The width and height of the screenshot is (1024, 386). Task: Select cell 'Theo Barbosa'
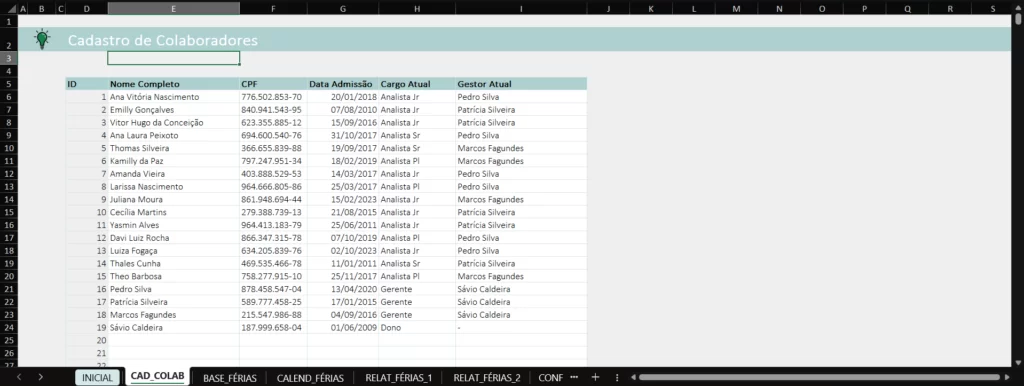tap(173, 276)
